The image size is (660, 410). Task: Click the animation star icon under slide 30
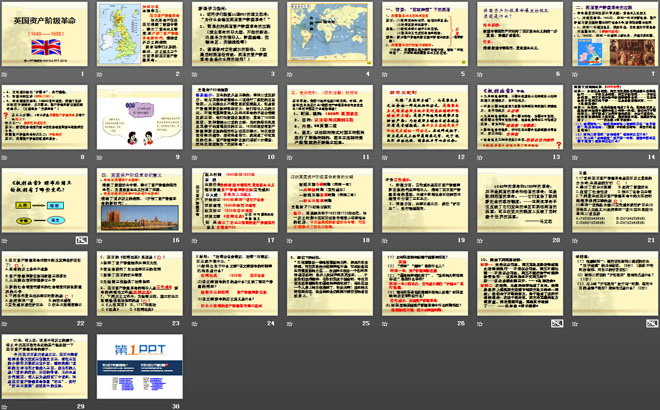pyautogui.click(x=100, y=405)
